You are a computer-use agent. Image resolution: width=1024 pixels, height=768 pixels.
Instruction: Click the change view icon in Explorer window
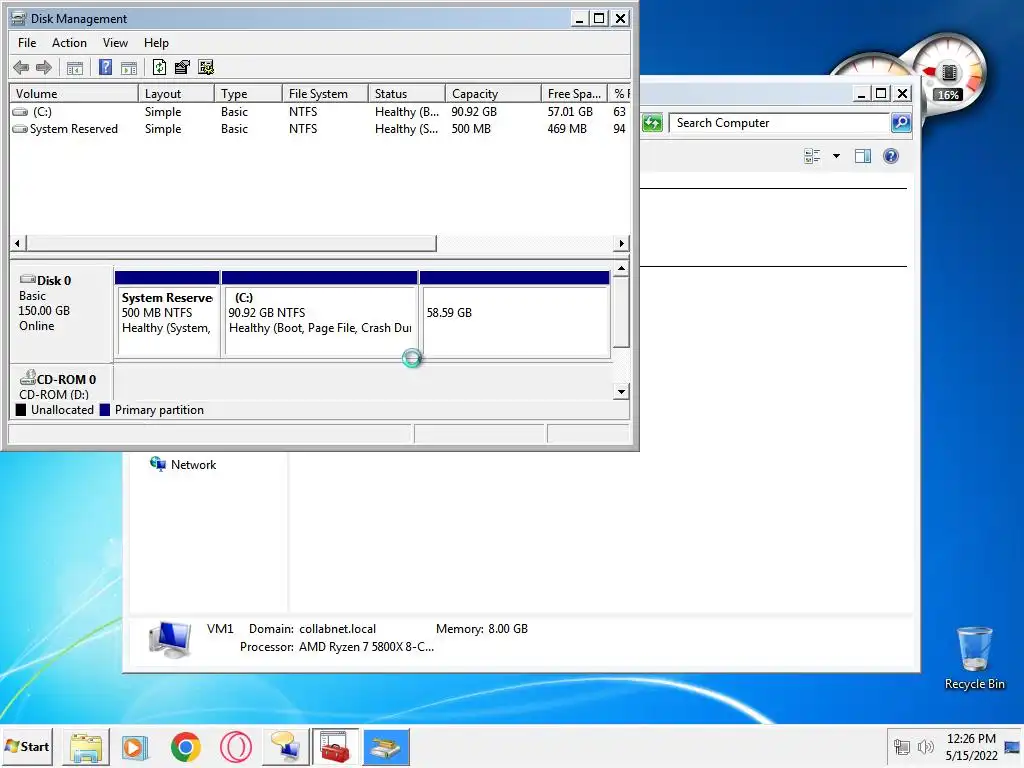click(x=812, y=156)
